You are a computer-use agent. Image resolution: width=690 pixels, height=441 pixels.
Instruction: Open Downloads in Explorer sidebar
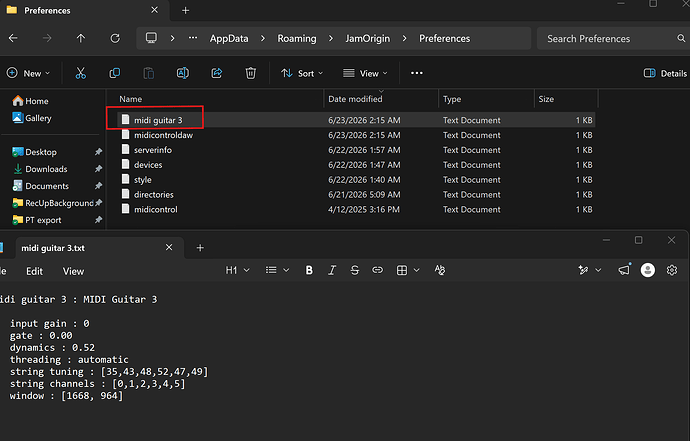point(40,169)
